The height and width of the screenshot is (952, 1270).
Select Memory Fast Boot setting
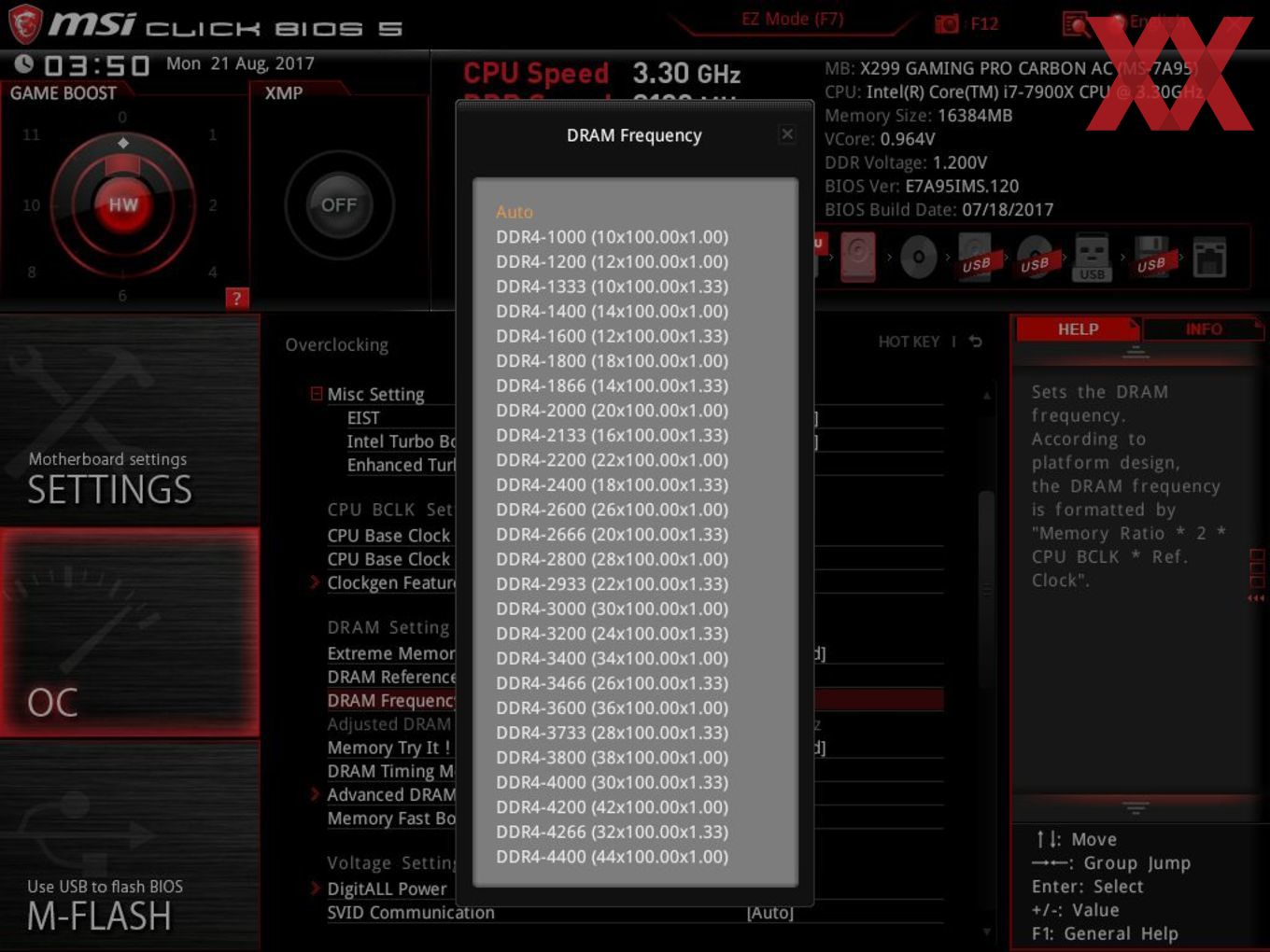tap(391, 819)
